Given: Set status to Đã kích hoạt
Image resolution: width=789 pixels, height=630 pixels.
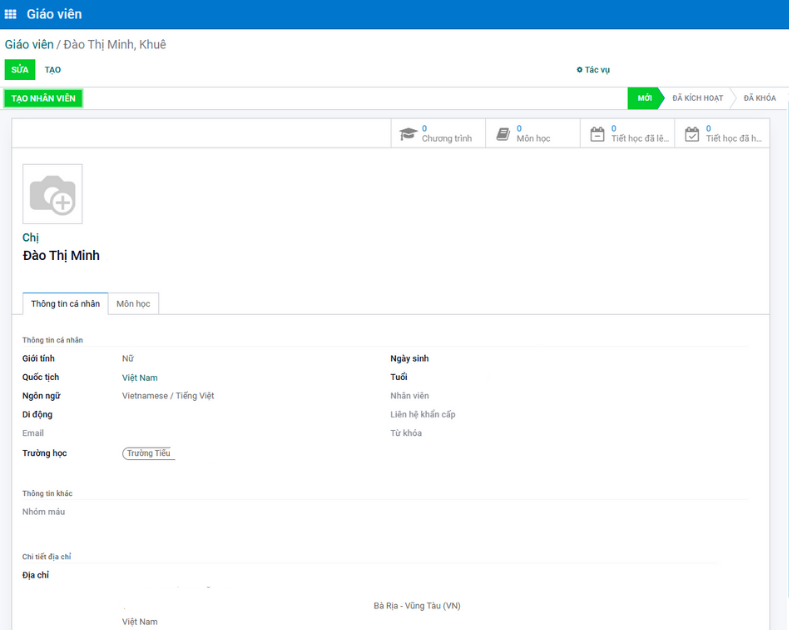Looking at the screenshot, I should click(x=697, y=98).
